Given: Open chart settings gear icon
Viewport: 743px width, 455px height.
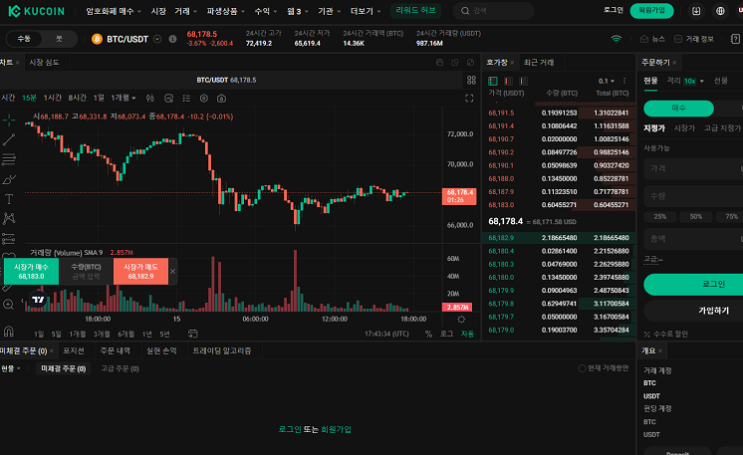Looking at the screenshot, I should click(461, 319).
